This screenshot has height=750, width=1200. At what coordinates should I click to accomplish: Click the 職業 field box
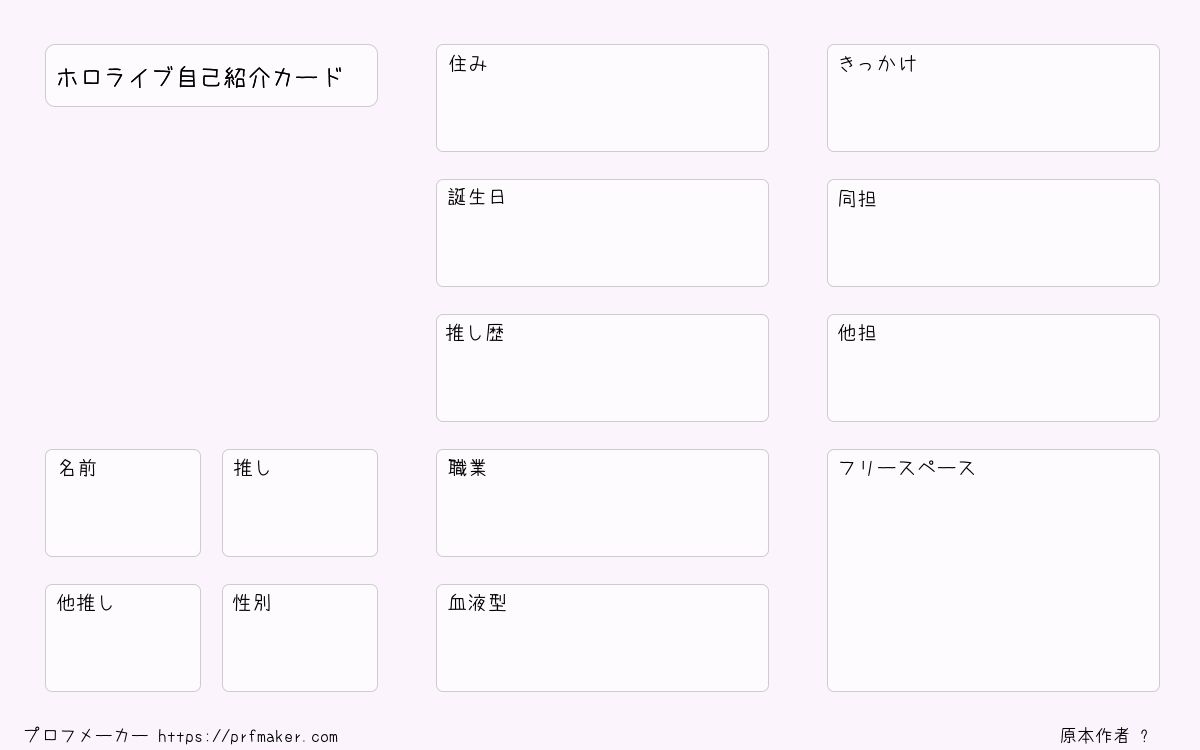(602, 503)
